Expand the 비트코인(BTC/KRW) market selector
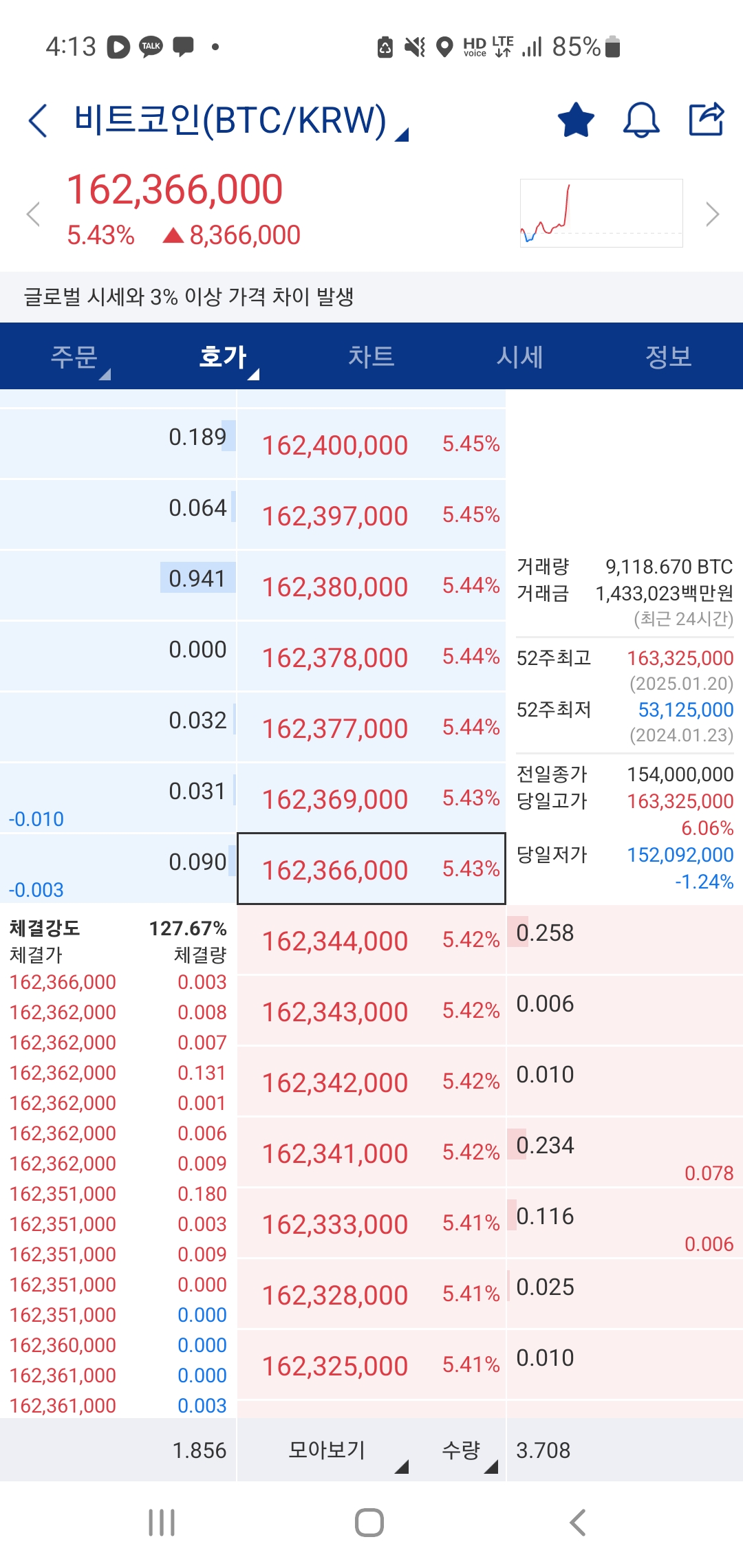The width and height of the screenshot is (743, 1568). coord(241,121)
